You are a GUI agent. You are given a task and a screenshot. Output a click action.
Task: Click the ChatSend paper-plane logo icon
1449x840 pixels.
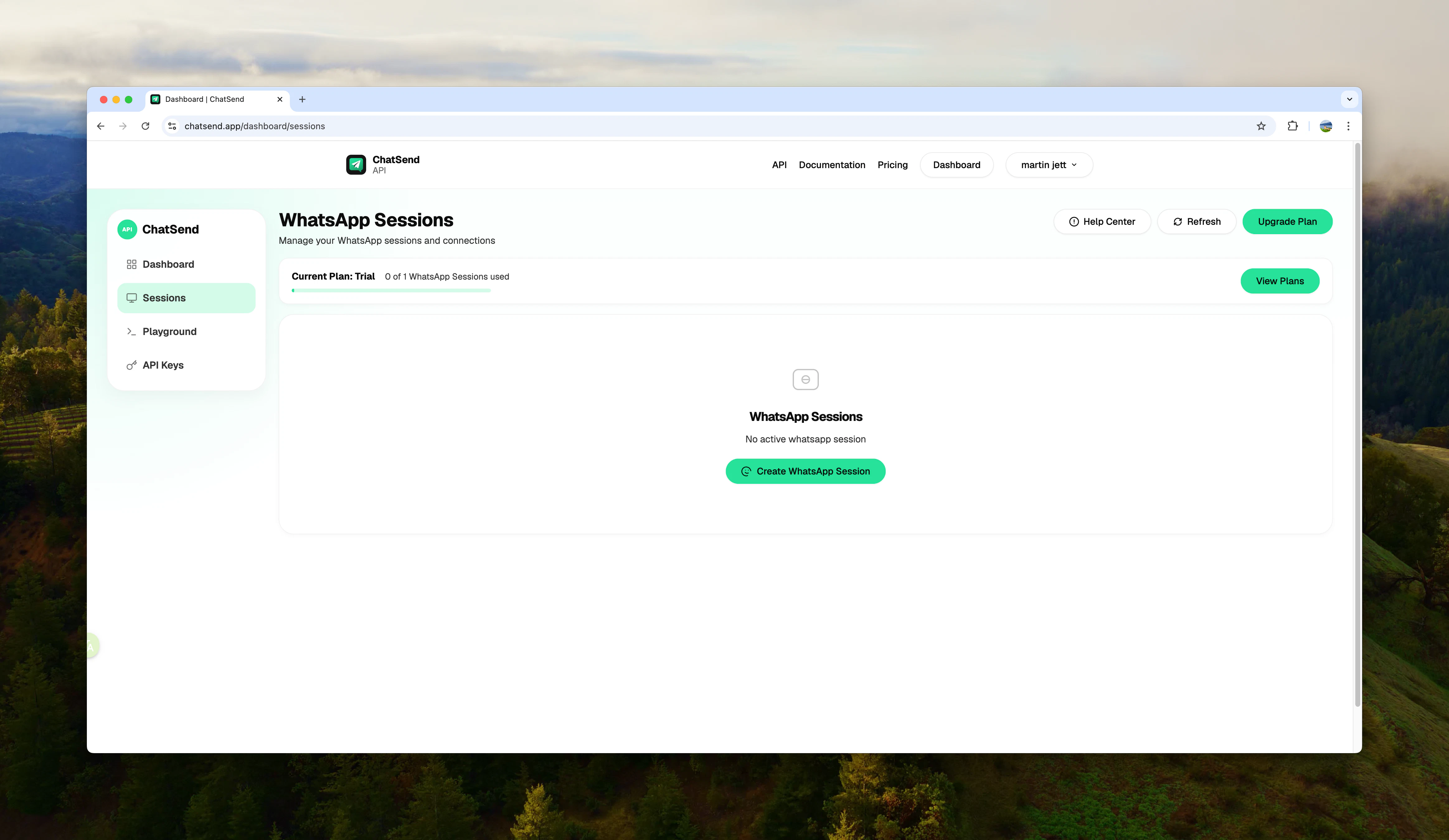[356, 164]
